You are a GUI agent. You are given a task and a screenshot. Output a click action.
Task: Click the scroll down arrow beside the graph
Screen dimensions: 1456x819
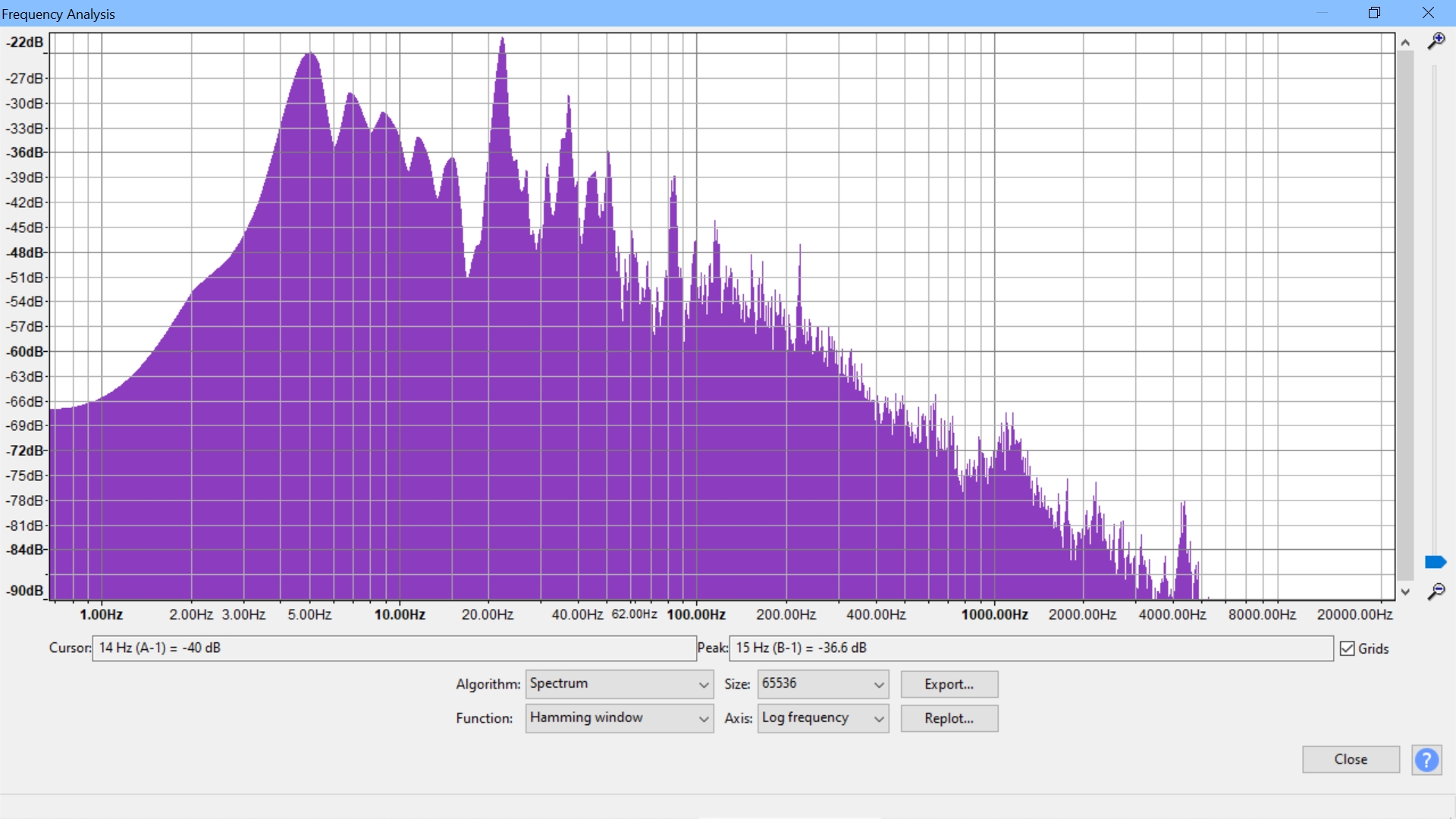coord(1405,591)
